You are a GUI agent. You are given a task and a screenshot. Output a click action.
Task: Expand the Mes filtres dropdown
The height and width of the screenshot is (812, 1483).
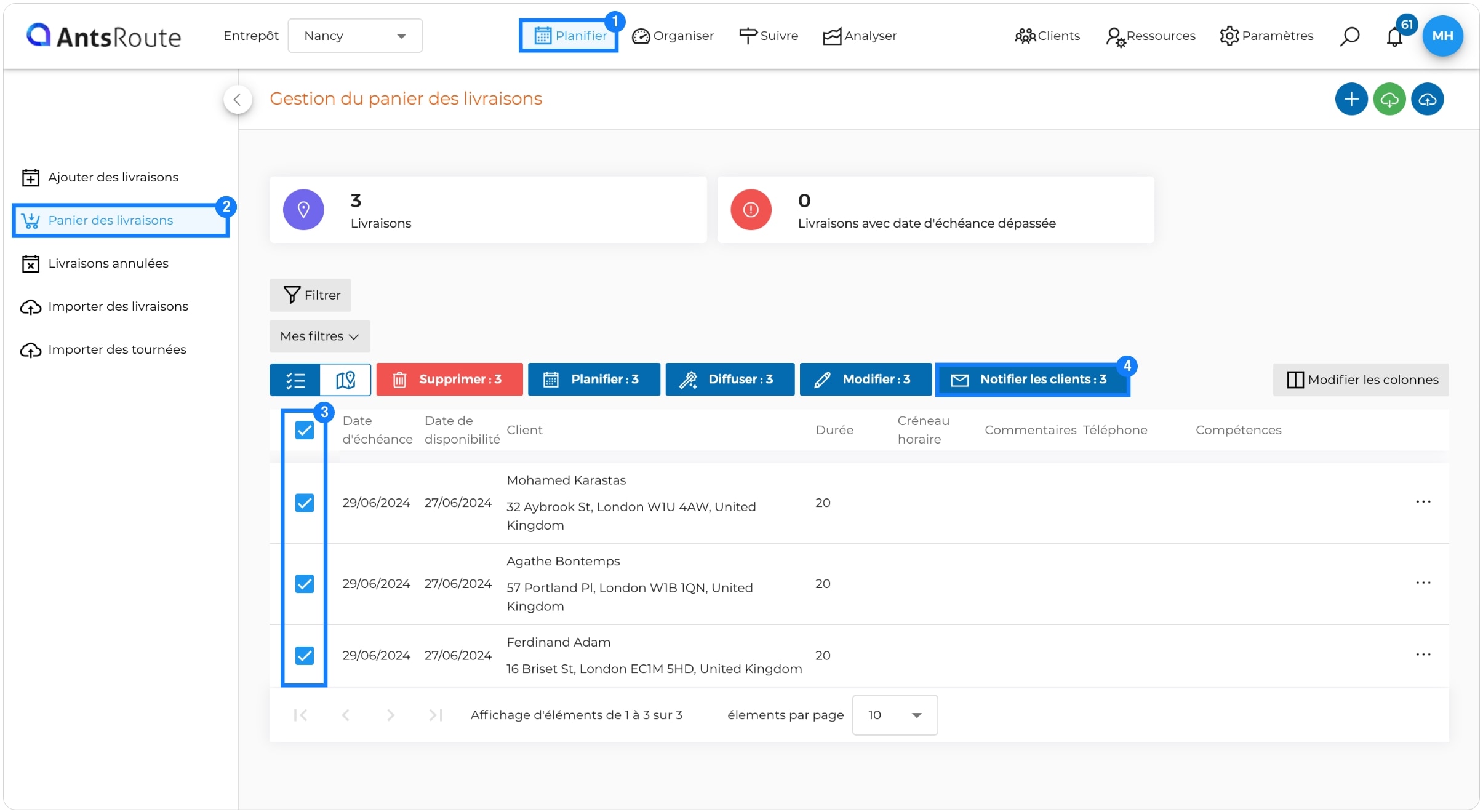pos(319,336)
